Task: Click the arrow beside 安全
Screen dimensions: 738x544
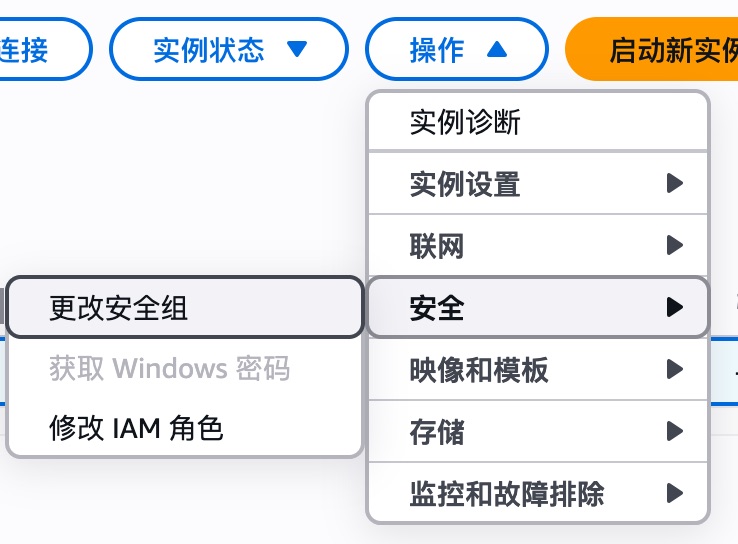Action: [x=674, y=308]
